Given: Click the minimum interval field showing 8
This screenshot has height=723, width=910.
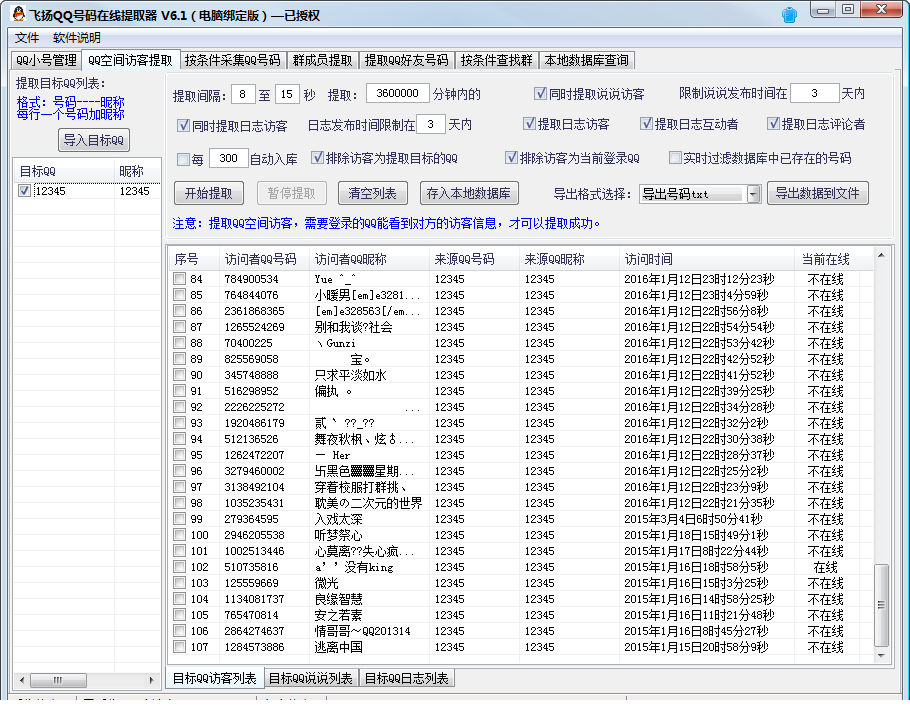Looking at the screenshot, I should pos(243,94).
